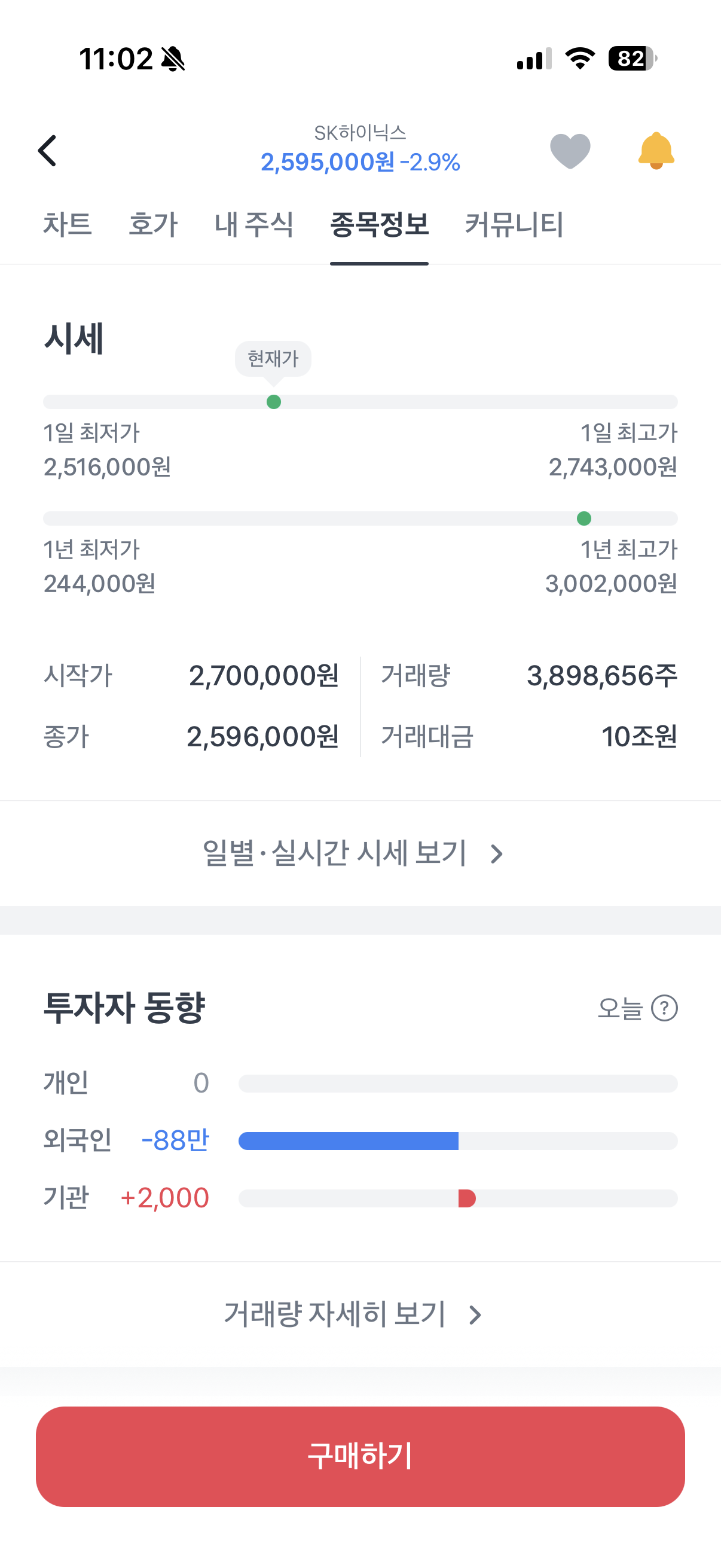Switch to the 차트 tab
The height and width of the screenshot is (1568, 721).
click(x=68, y=224)
